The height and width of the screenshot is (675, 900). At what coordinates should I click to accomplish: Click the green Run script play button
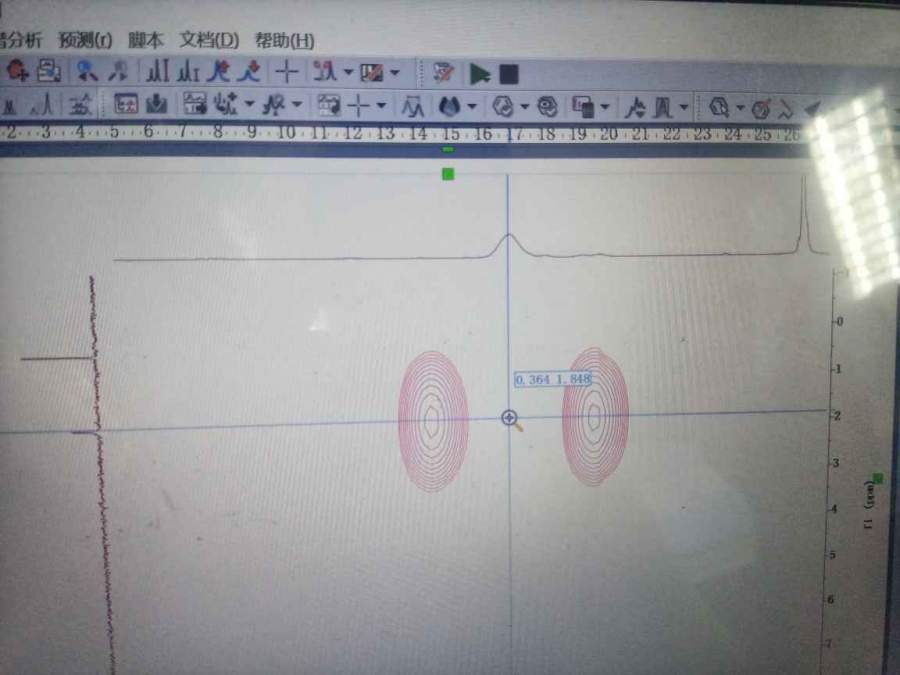(479, 74)
